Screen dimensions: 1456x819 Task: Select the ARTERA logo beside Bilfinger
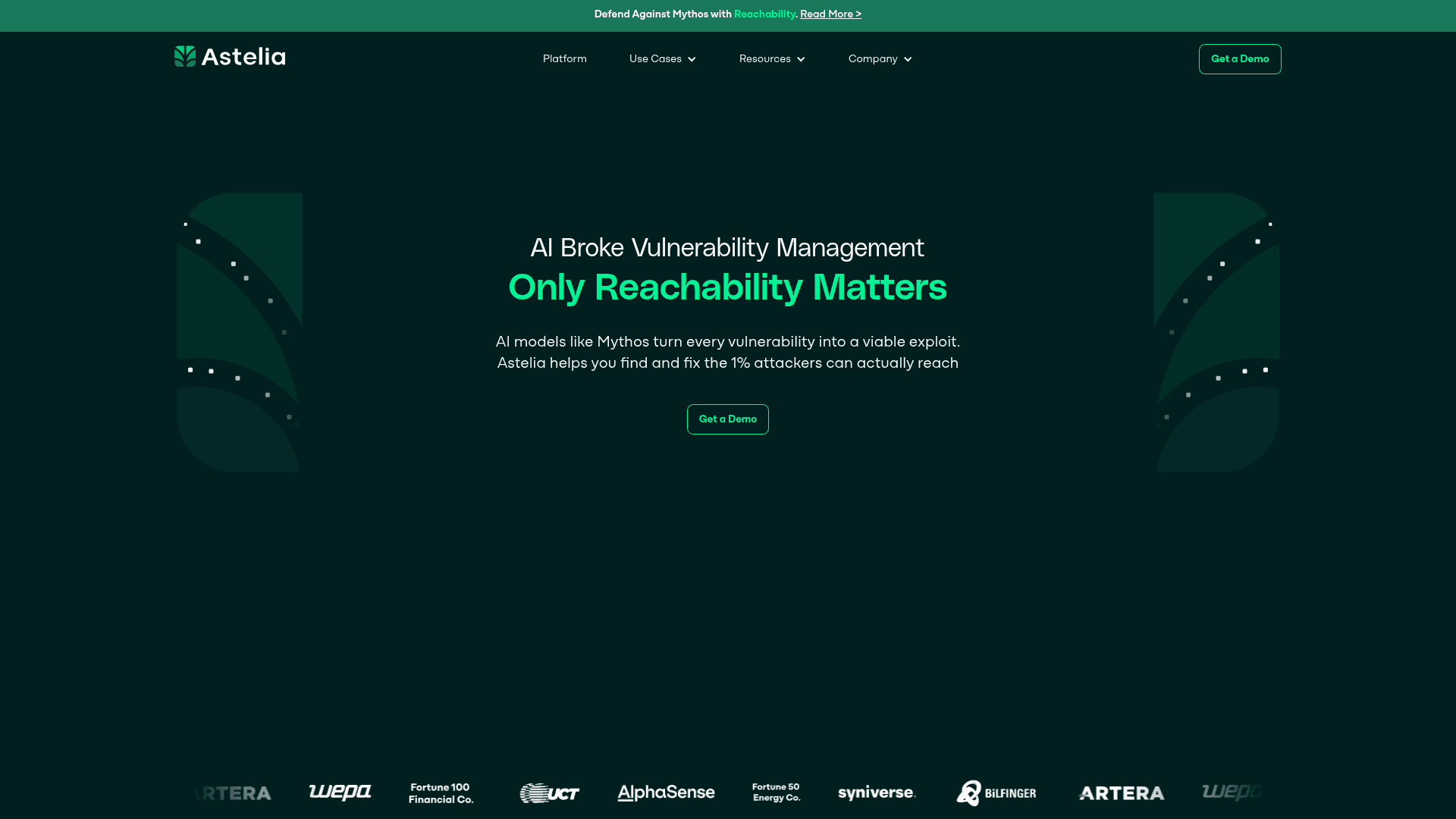pos(1122,793)
